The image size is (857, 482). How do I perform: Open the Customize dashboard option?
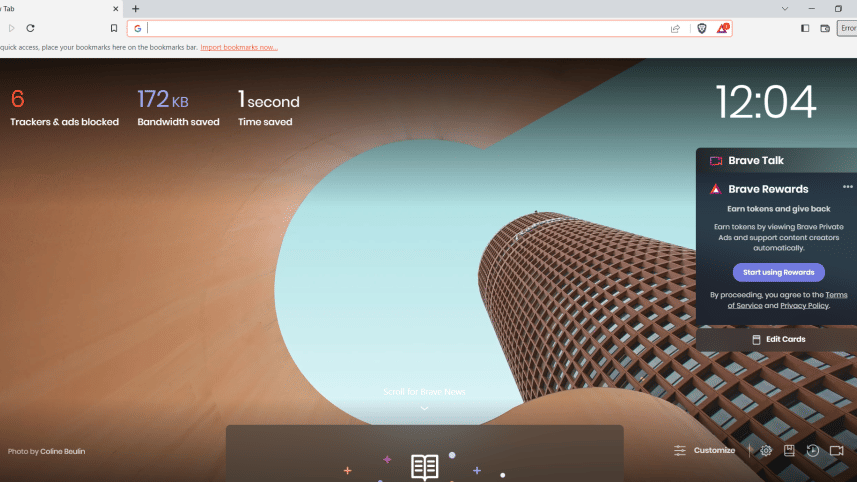(705, 451)
